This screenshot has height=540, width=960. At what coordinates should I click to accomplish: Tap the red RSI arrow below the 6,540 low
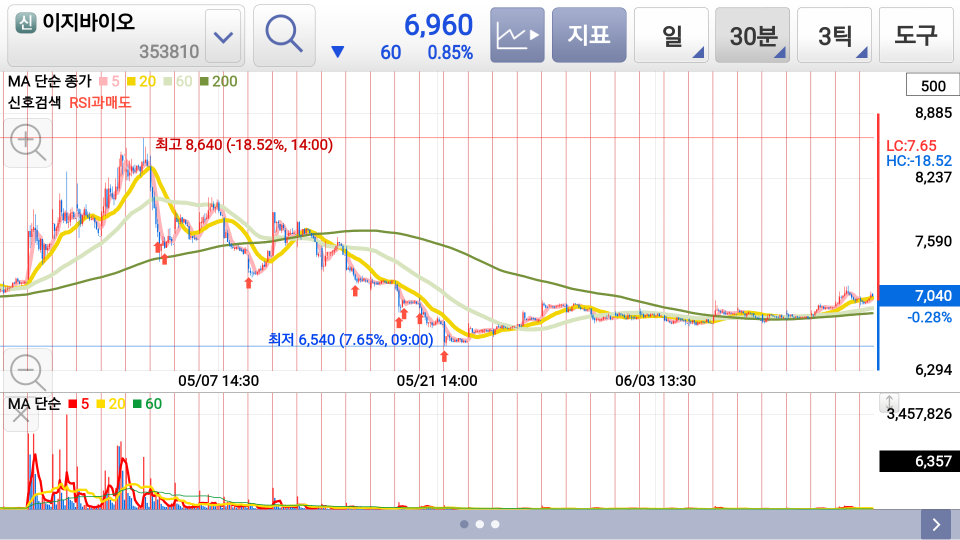coord(444,356)
